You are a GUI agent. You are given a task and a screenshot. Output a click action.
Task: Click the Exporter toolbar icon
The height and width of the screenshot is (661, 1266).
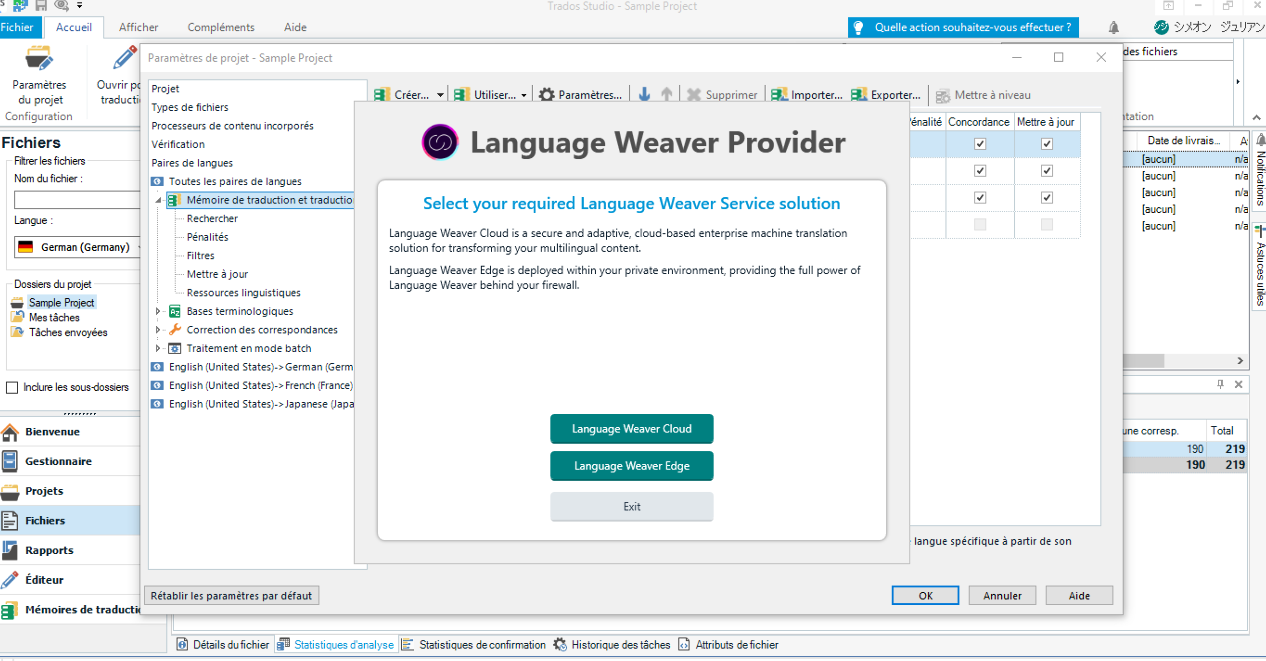[857, 93]
